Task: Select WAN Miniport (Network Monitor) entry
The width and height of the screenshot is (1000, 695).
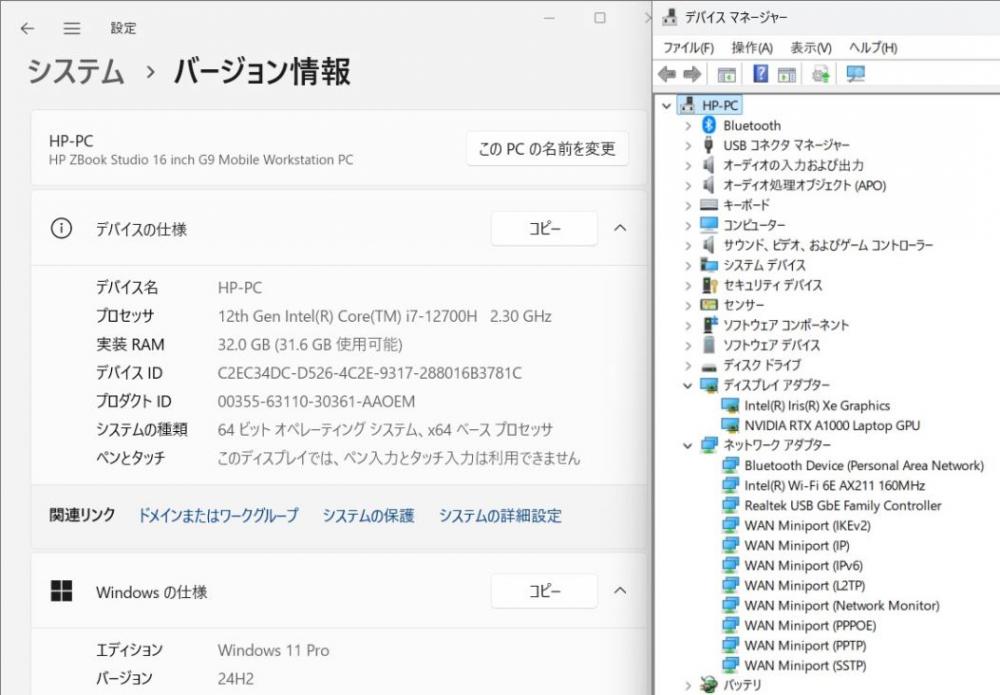Action: (842, 605)
